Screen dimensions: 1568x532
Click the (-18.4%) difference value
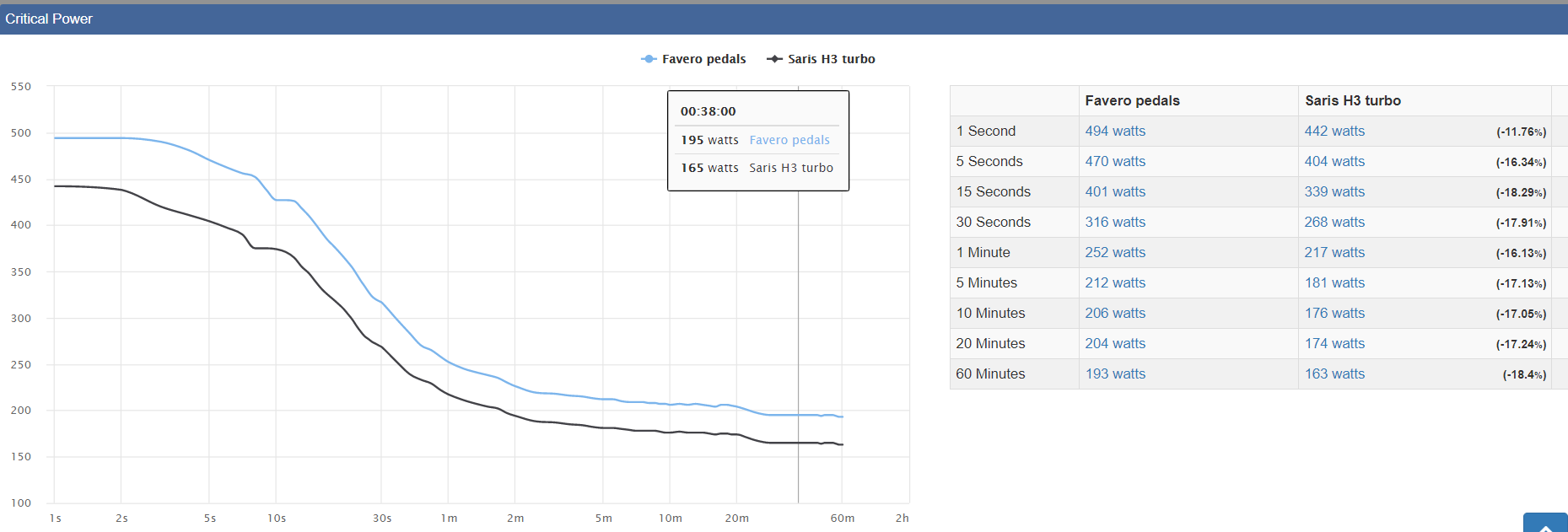pos(1525,374)
